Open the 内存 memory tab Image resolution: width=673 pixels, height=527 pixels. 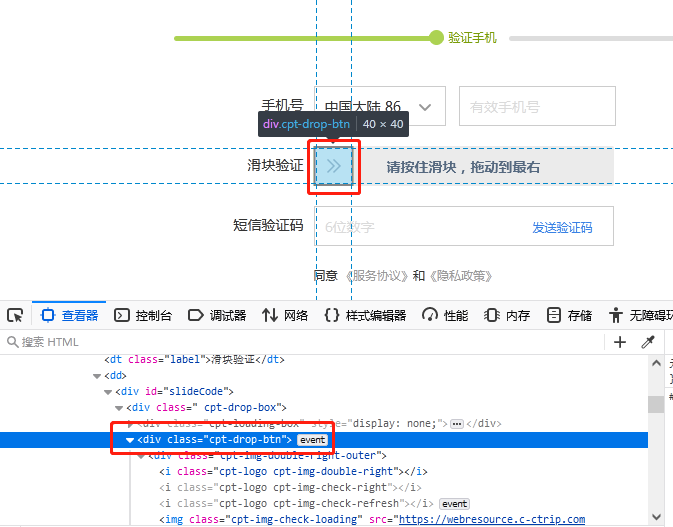point(507,315)
